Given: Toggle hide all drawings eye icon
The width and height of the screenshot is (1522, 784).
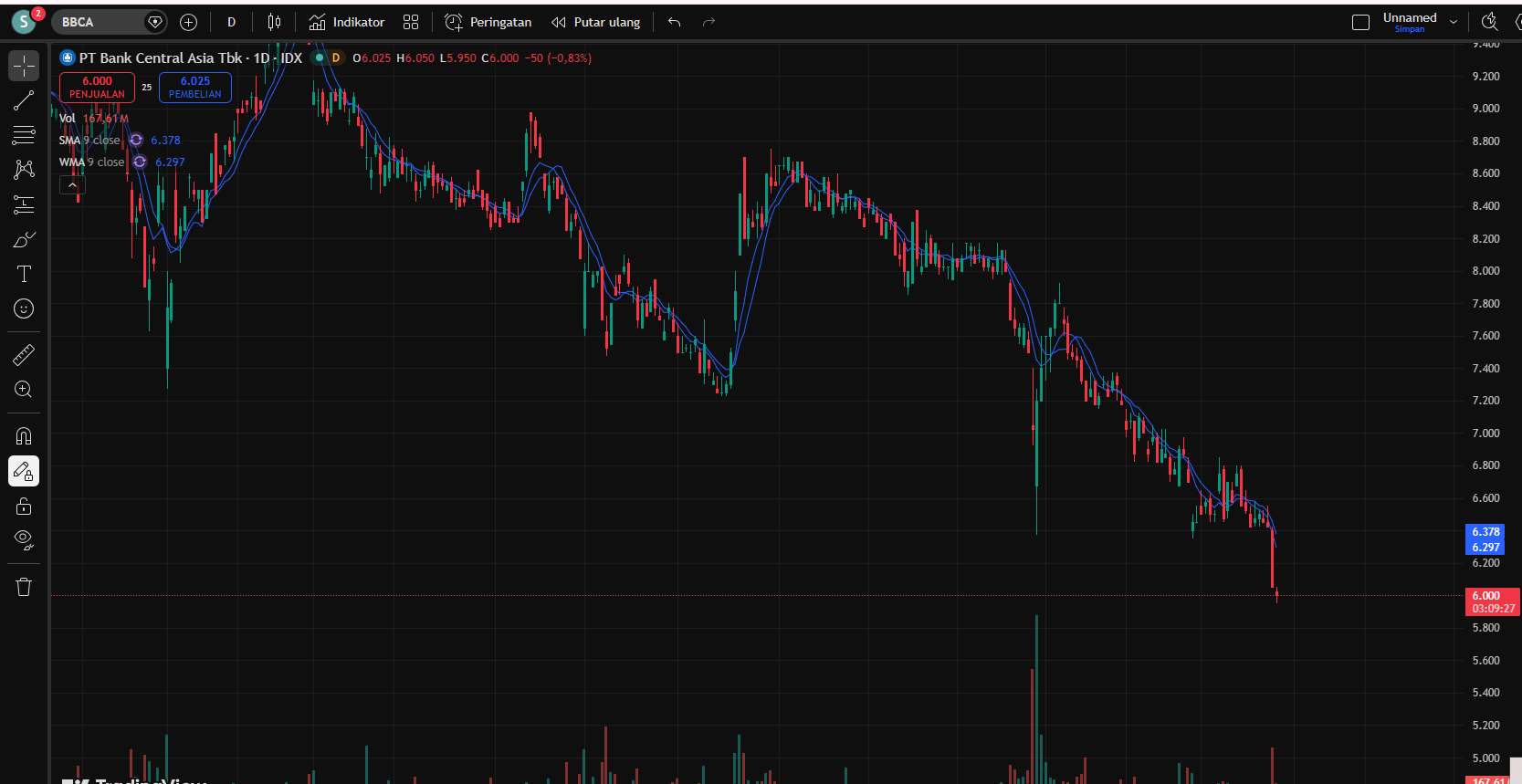Looking at the screenshot, I should [x=24, y=540].
